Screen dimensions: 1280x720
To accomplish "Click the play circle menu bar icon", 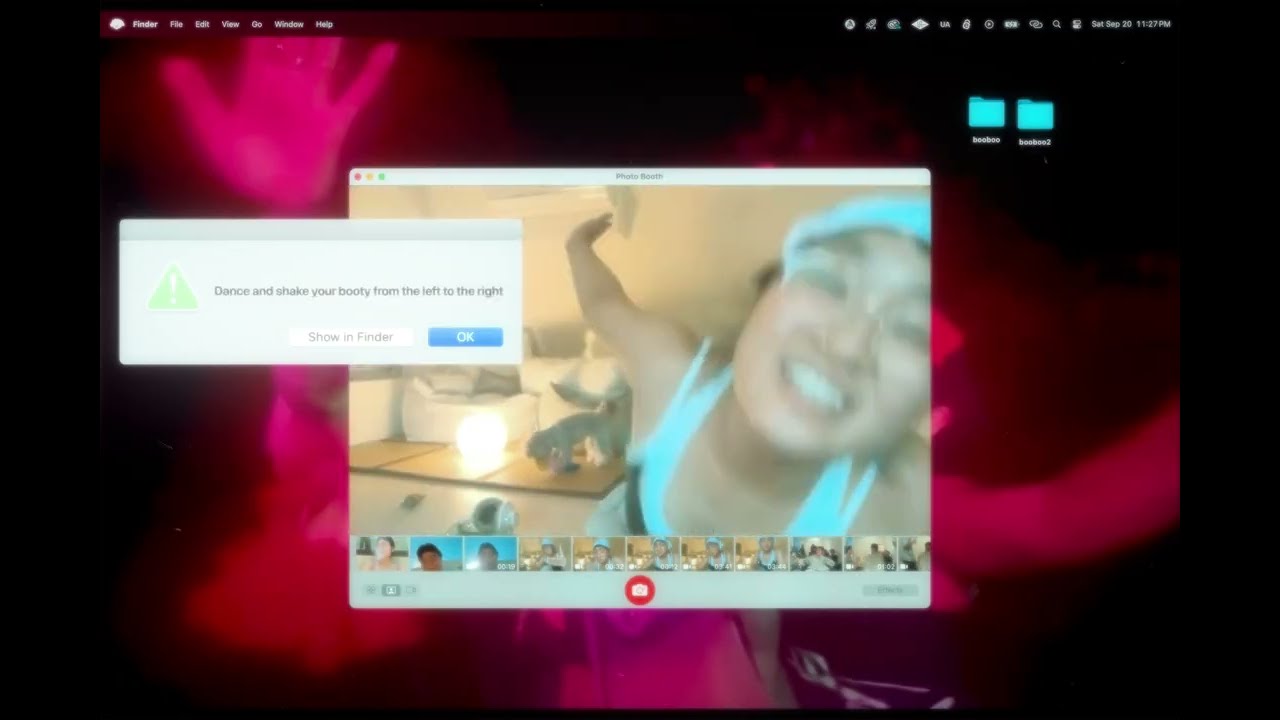I will click(989, 24).
